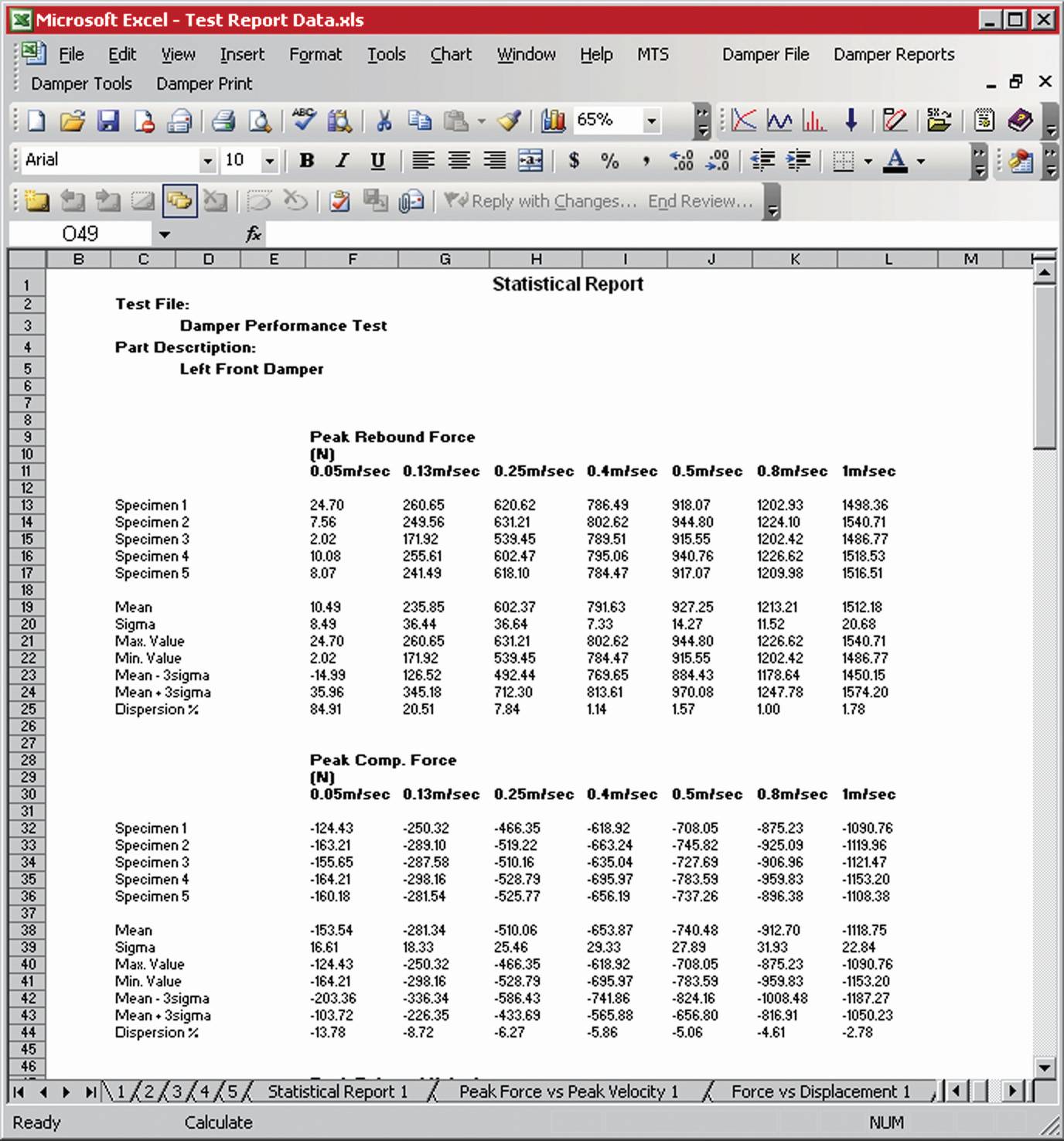Image resolution: width=1064 pixels, height=1141 pixels.
Task: Click the Increase Decimal icon
Action: 682,160
